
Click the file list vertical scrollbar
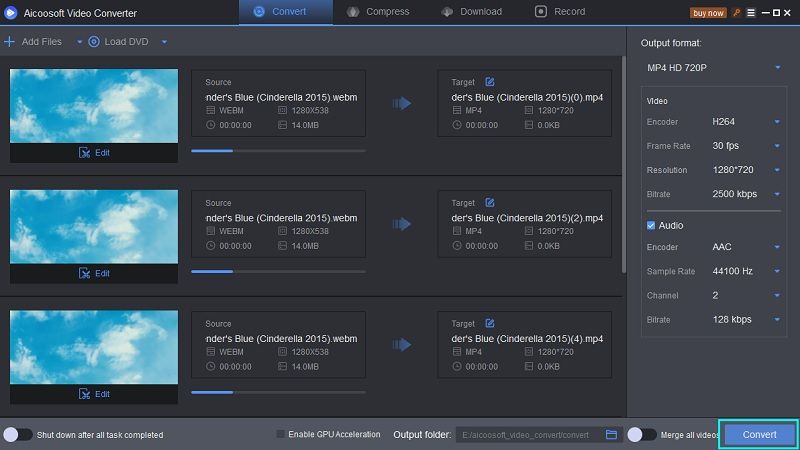point(623,164)
